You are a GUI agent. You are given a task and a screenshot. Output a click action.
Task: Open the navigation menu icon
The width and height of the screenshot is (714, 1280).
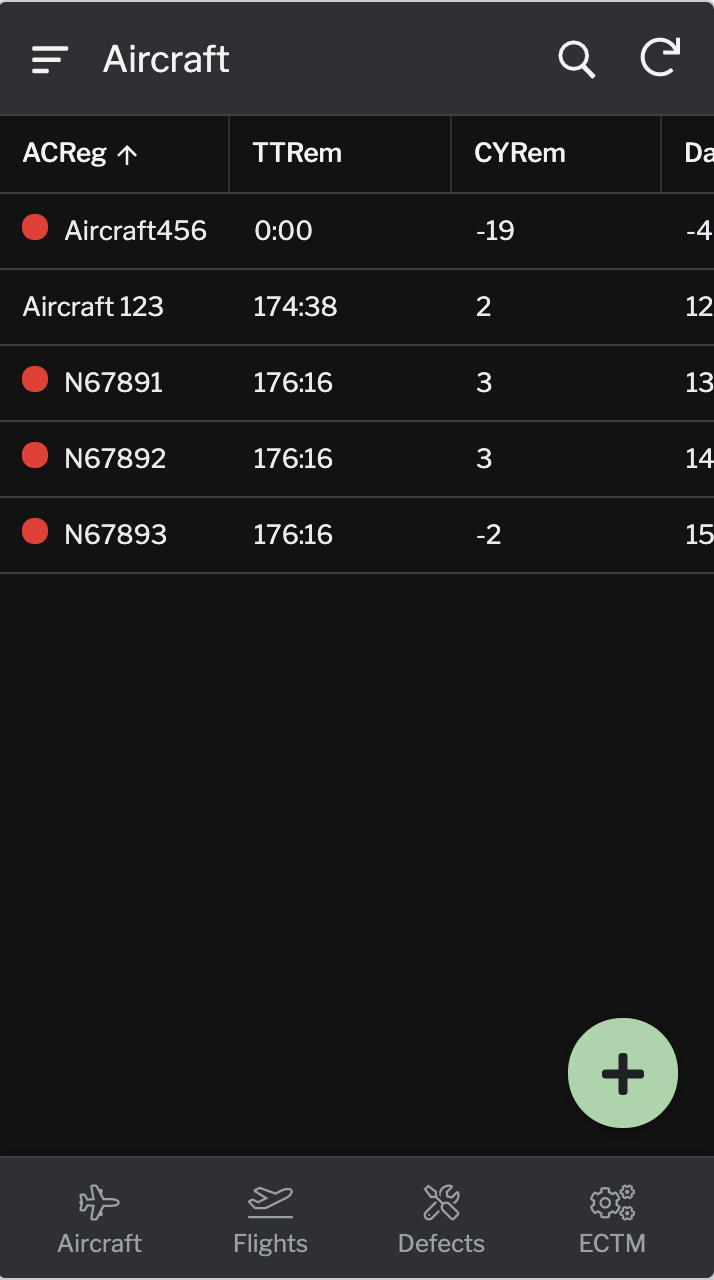pos(48,59)
